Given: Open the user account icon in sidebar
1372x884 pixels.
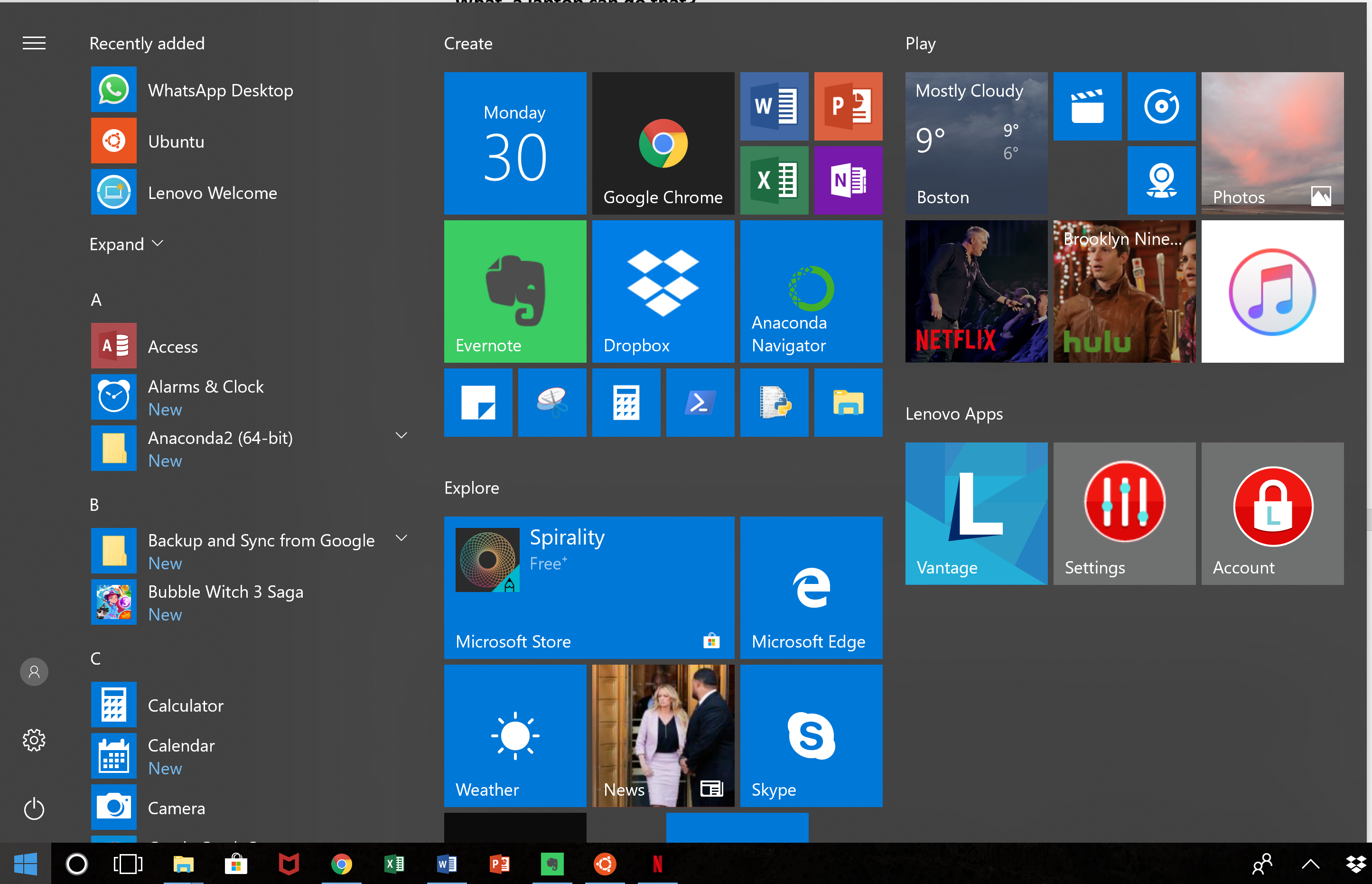Looking at the screenshot, I should click(34, 672).
